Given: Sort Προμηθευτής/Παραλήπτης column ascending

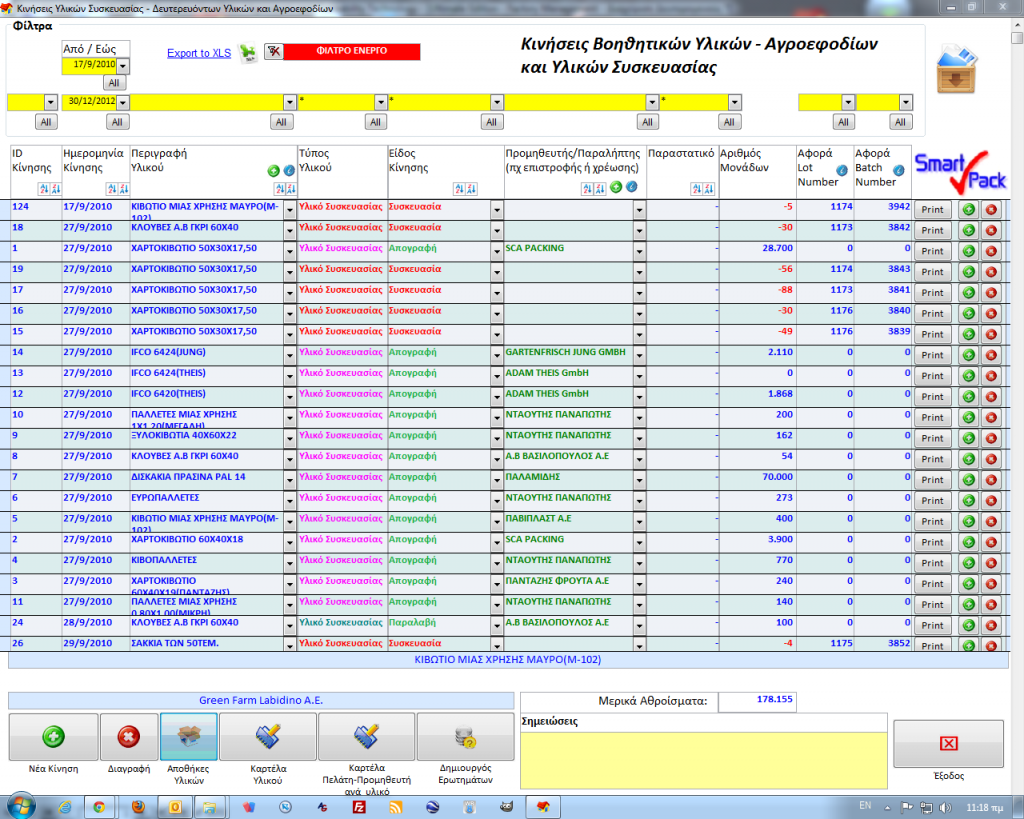Looking at the screenshot, I should point(587,189).
